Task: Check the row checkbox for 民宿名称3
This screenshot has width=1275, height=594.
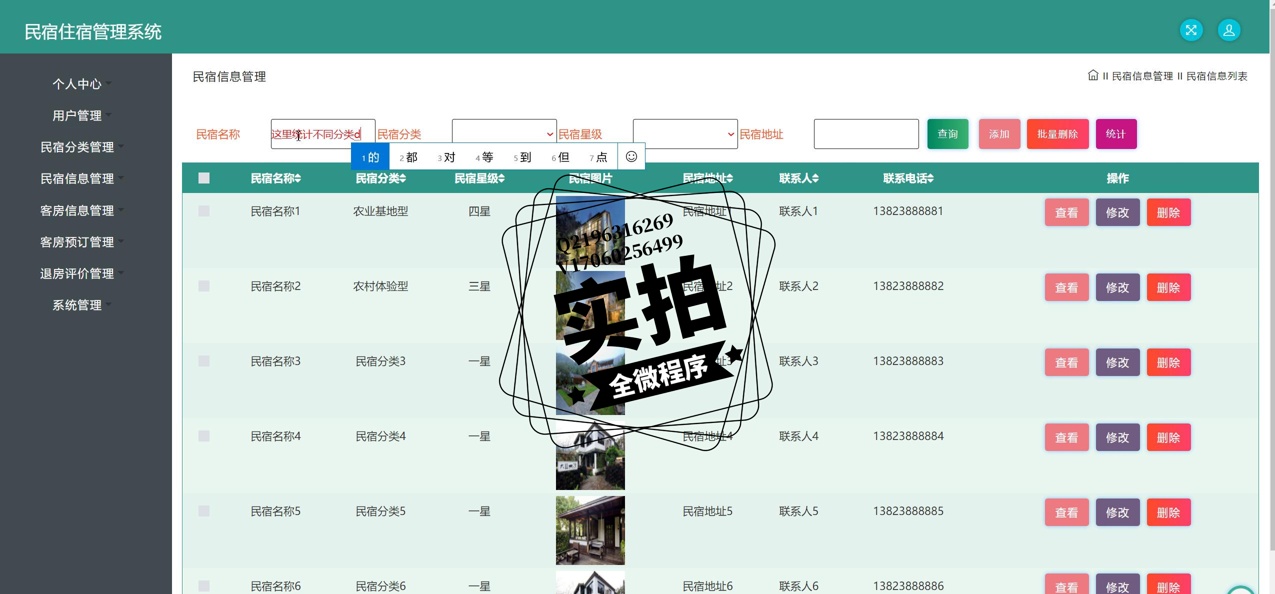Action: (204, 361)
